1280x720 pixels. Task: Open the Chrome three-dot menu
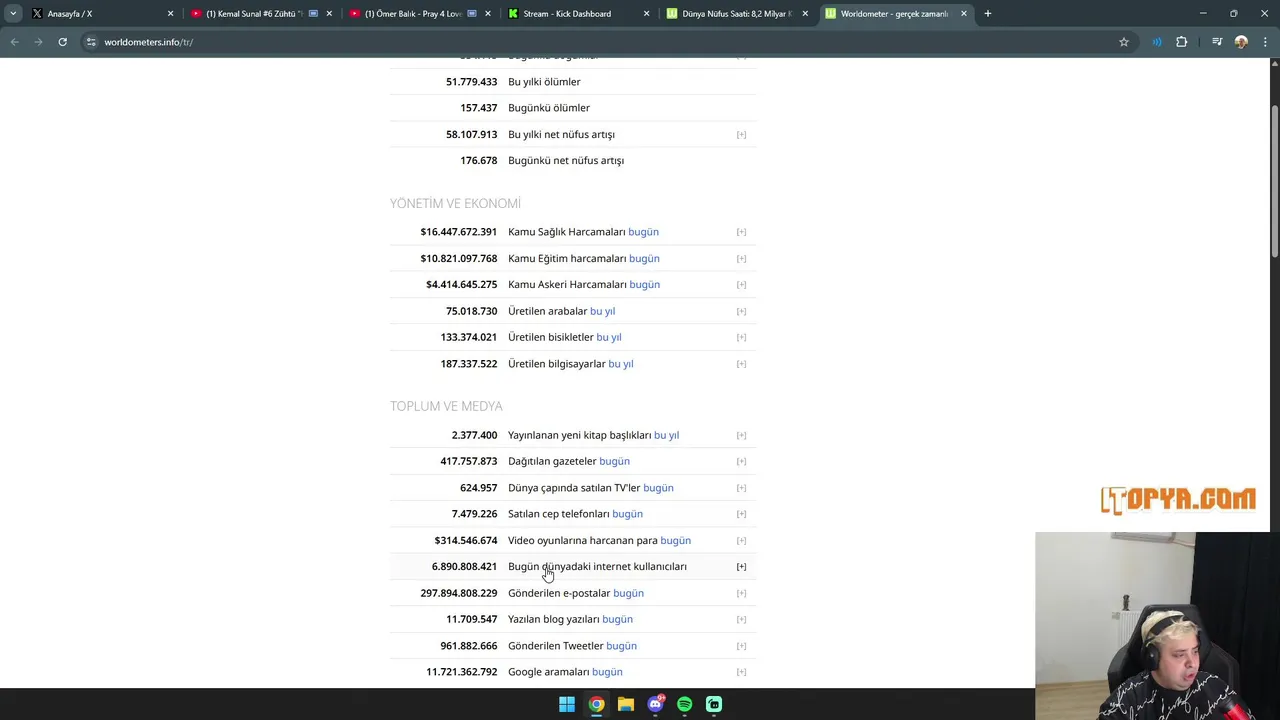[1266, 42]
